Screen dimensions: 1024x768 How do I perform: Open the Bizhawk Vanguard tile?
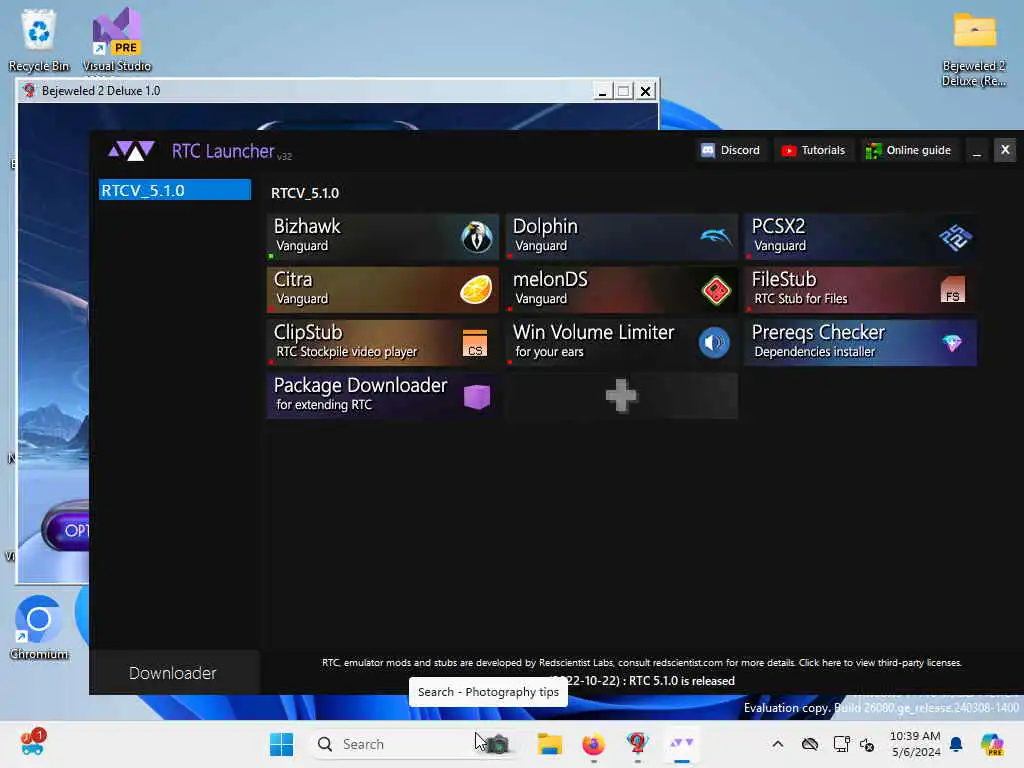click(383, 236)
